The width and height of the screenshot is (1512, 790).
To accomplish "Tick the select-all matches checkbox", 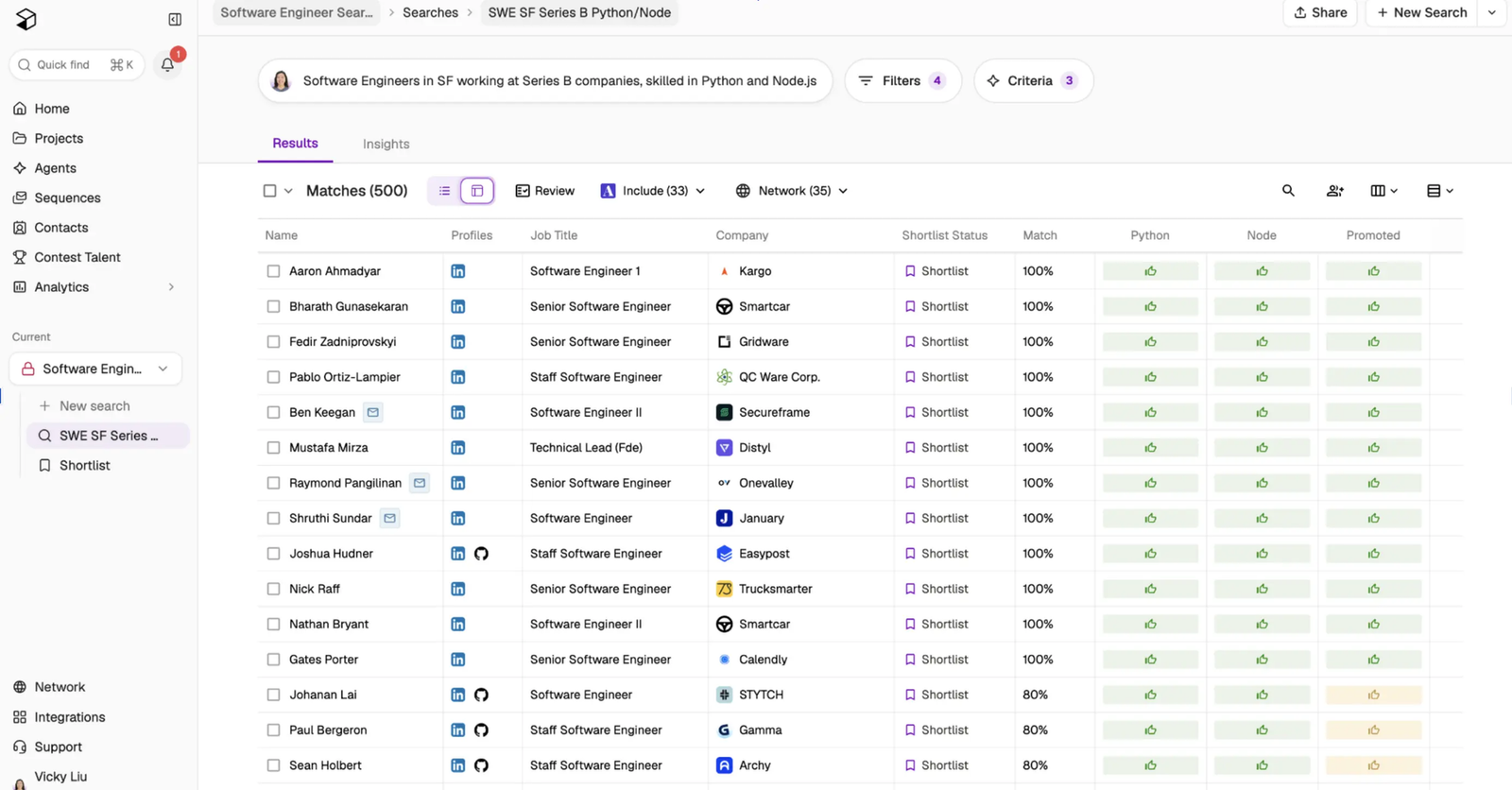I will (269, 191).
